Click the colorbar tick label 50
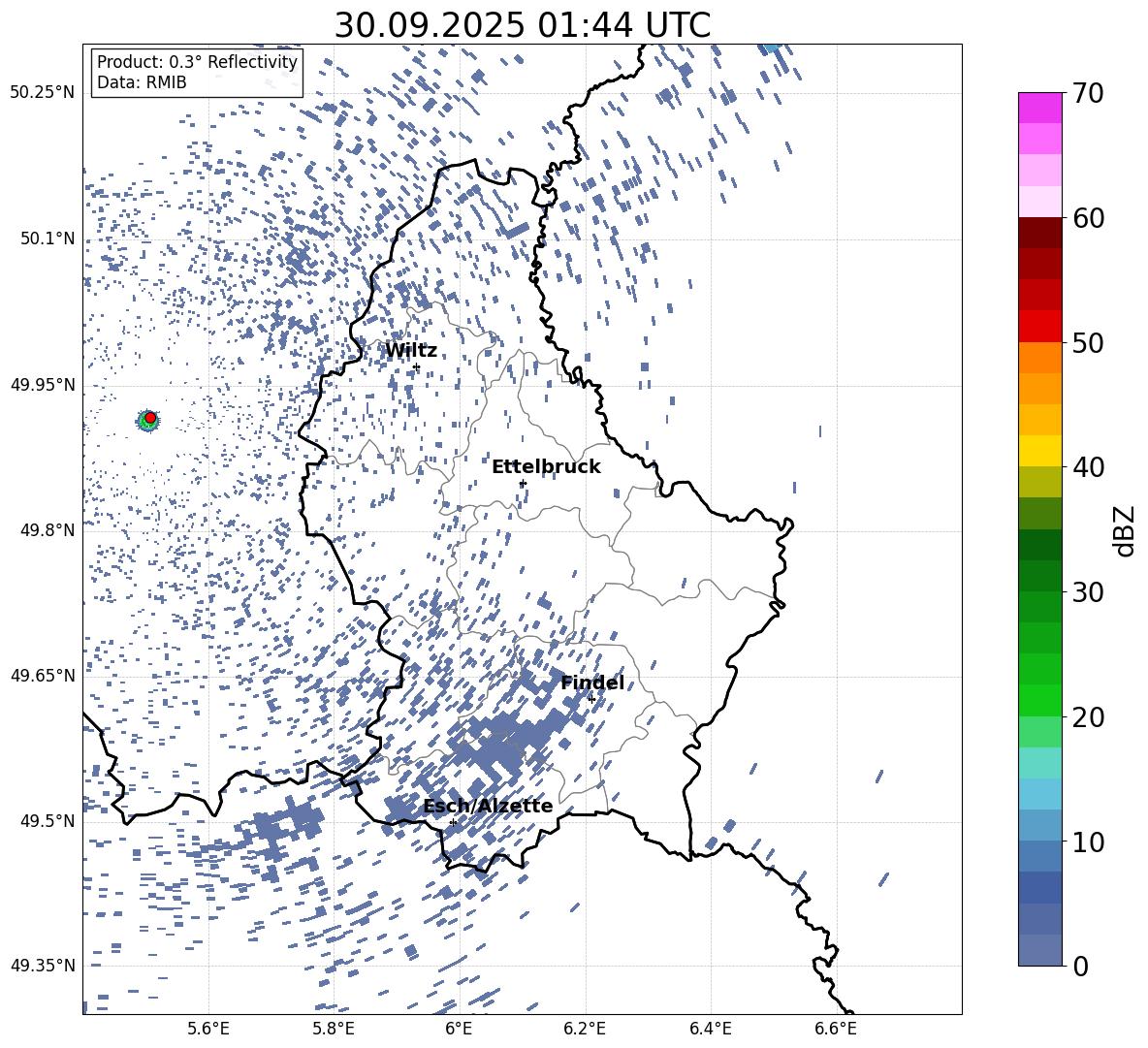This screenshot has width=1148, height=1048. click(x=1088, y=342)
